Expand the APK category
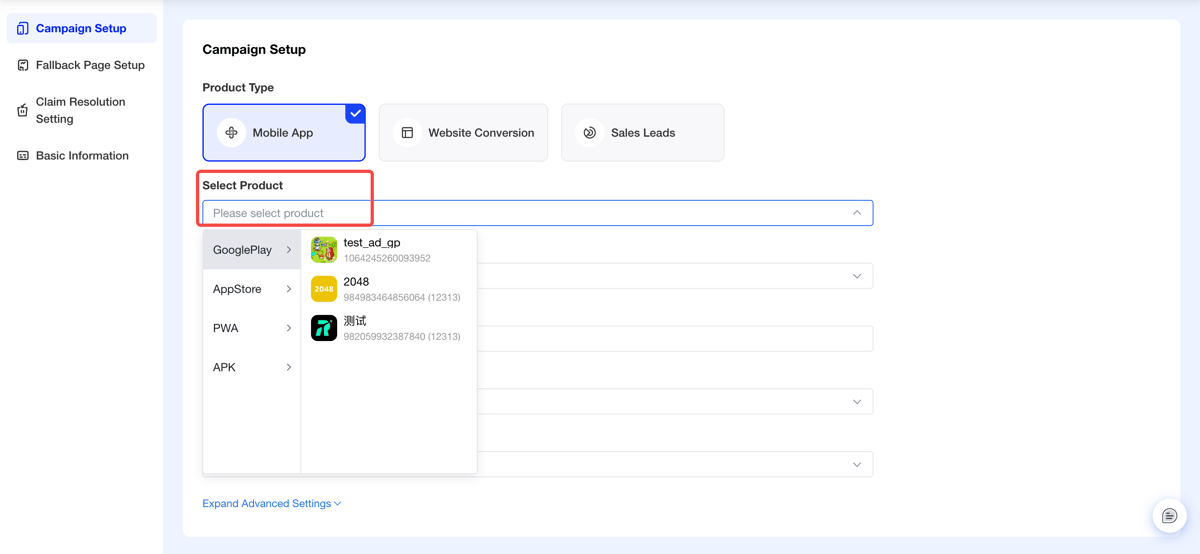 tap(252, 367)
